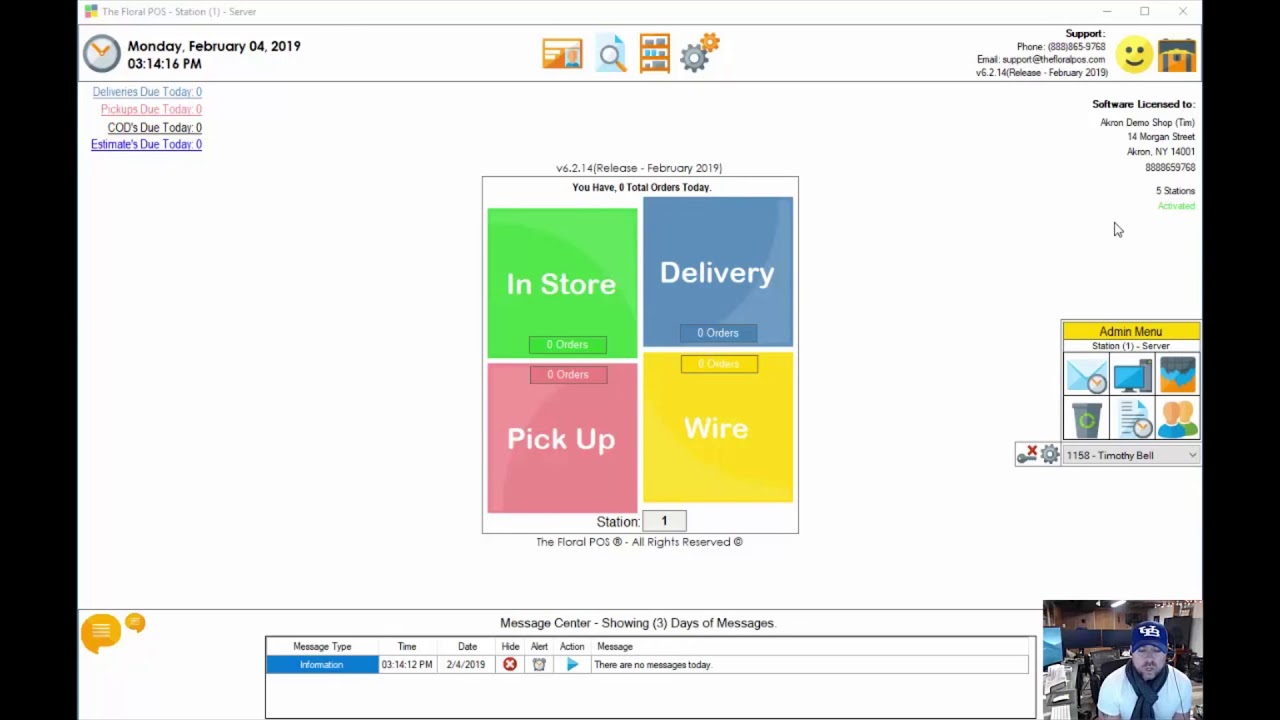Open the inventory shelves icon
The image size is (1280, 720).
(655, 54)
